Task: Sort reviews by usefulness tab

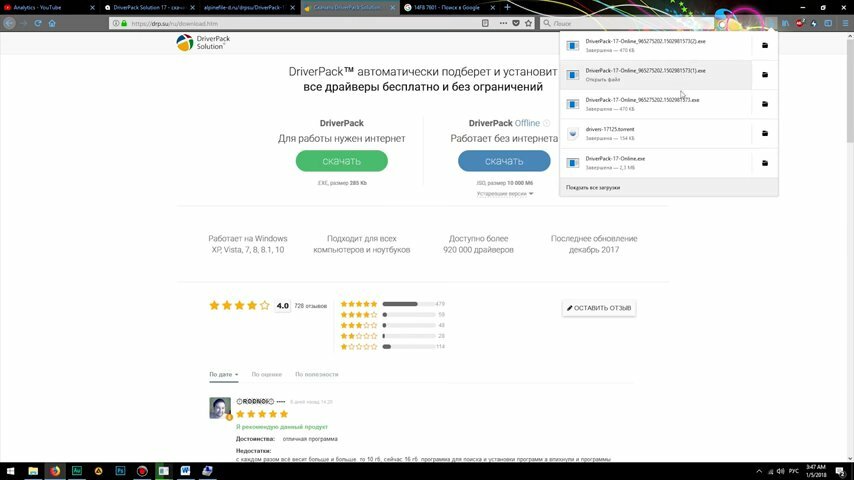Action: click(x=316, y=374)
